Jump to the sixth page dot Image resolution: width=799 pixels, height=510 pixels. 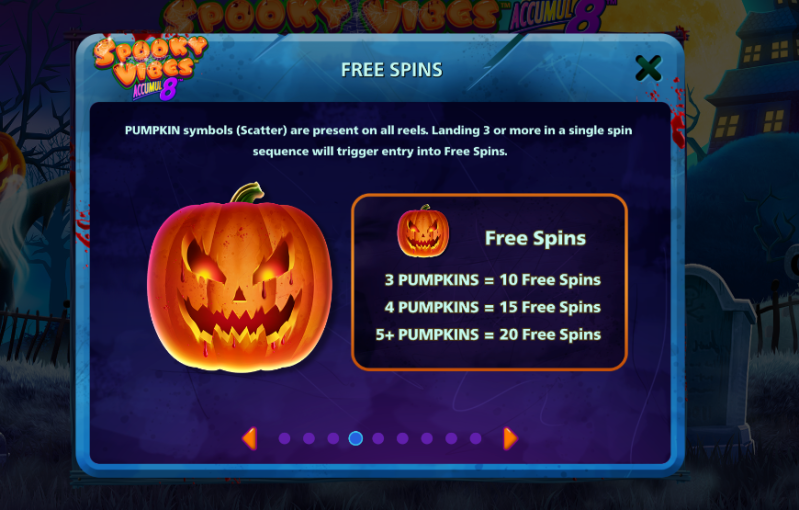[403, 439]
